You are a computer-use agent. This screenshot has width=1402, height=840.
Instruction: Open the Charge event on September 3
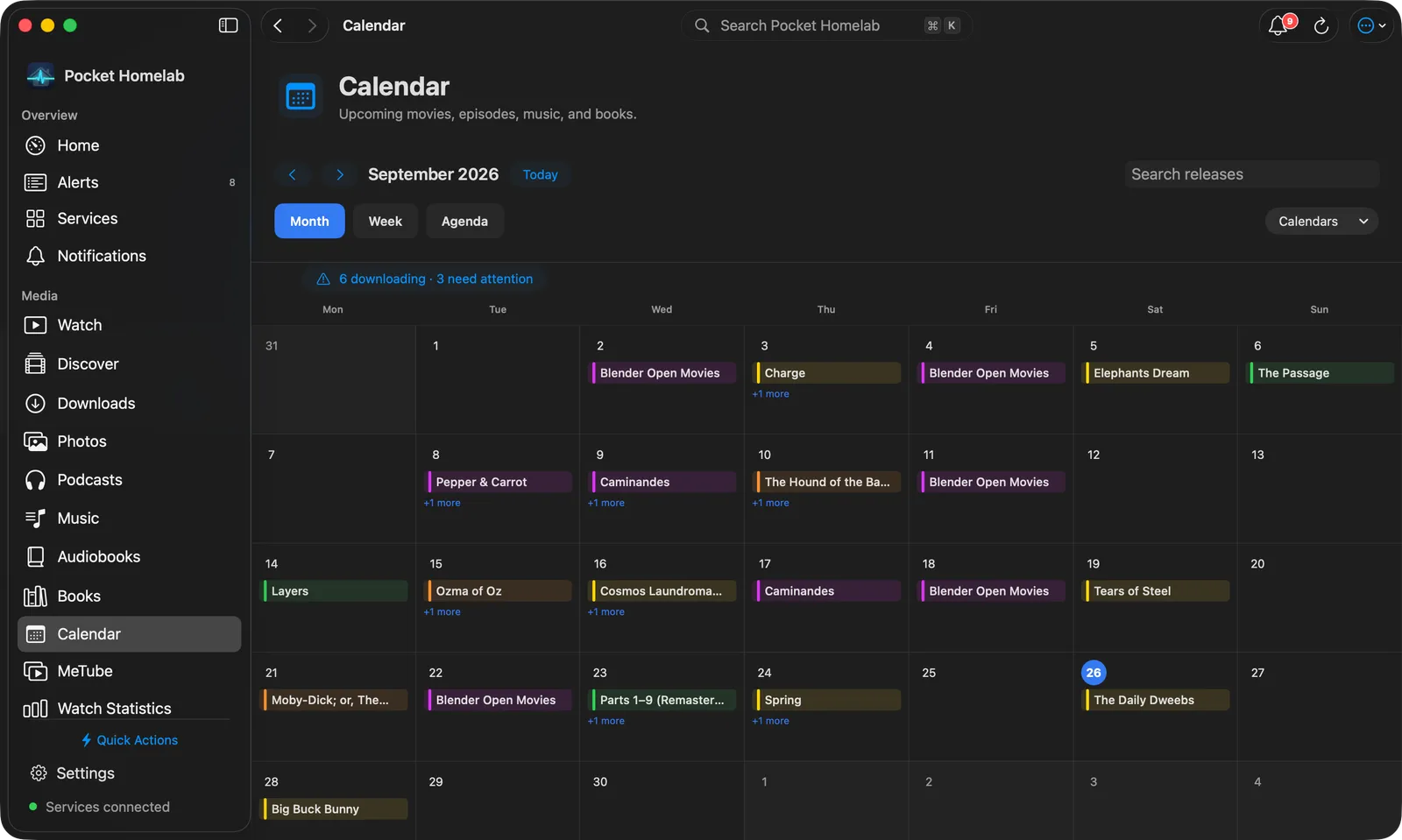pos(828,373)
